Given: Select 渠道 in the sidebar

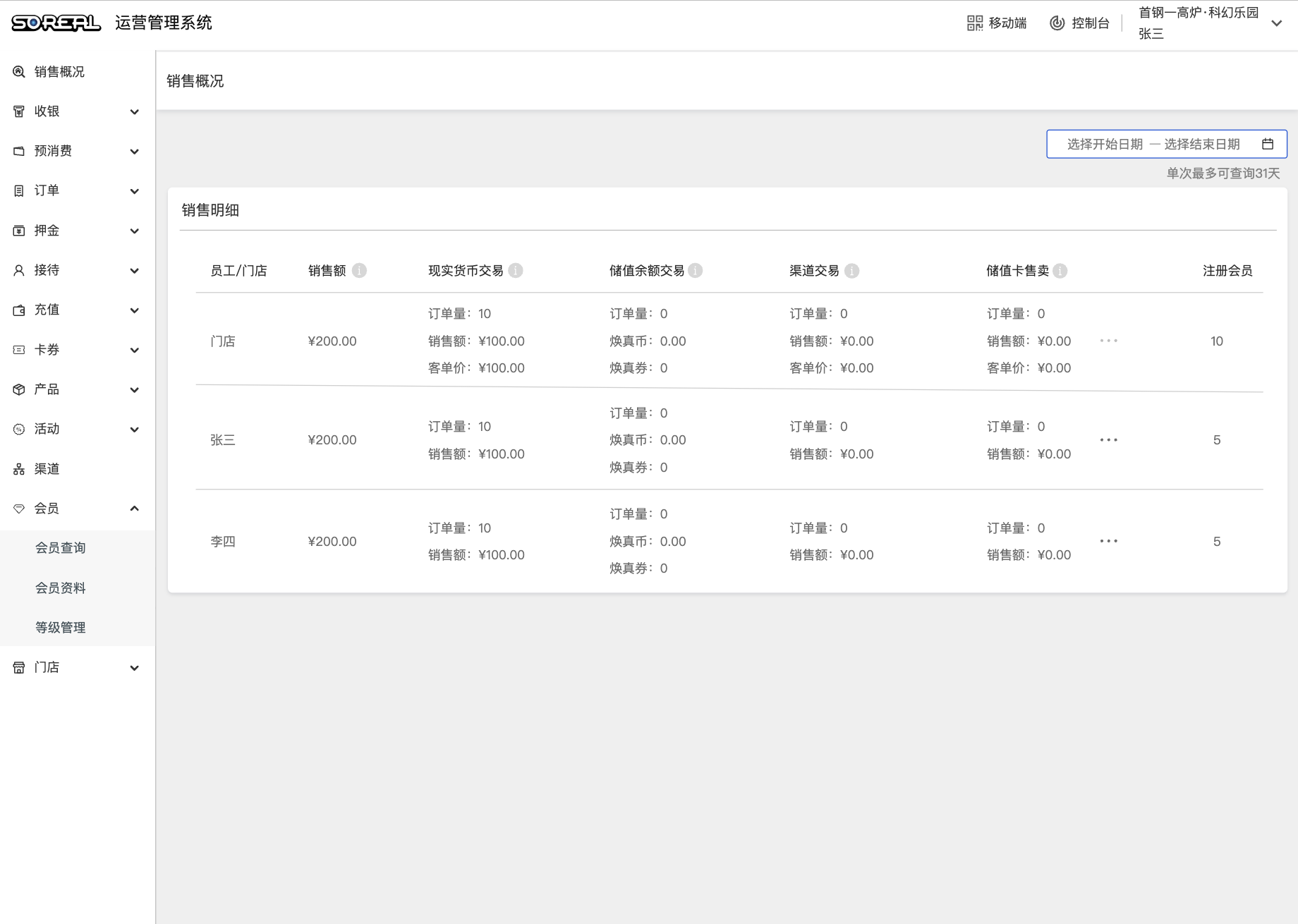Looking at the screenshot, I should click(47, 469).
